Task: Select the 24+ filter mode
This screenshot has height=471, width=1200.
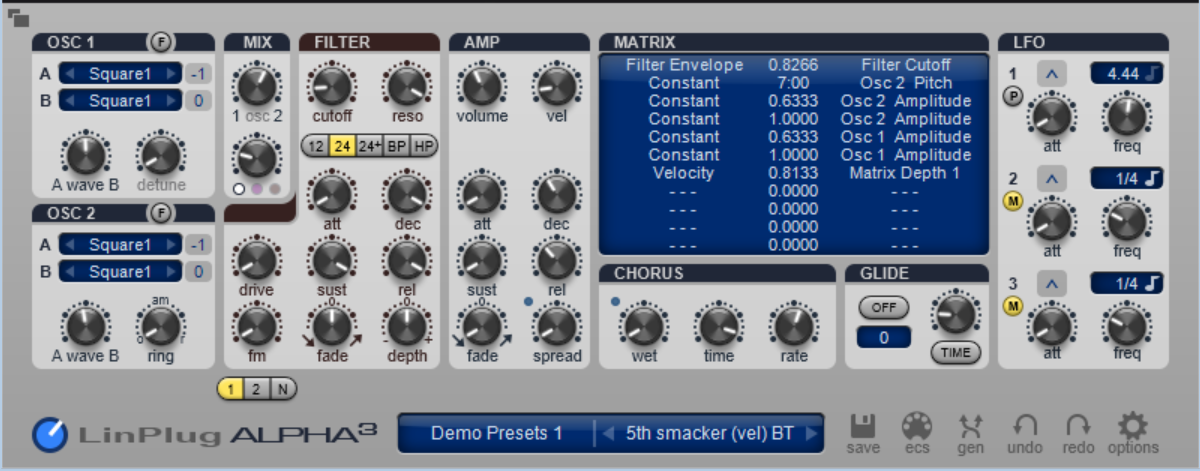Action: click(370, 145)
